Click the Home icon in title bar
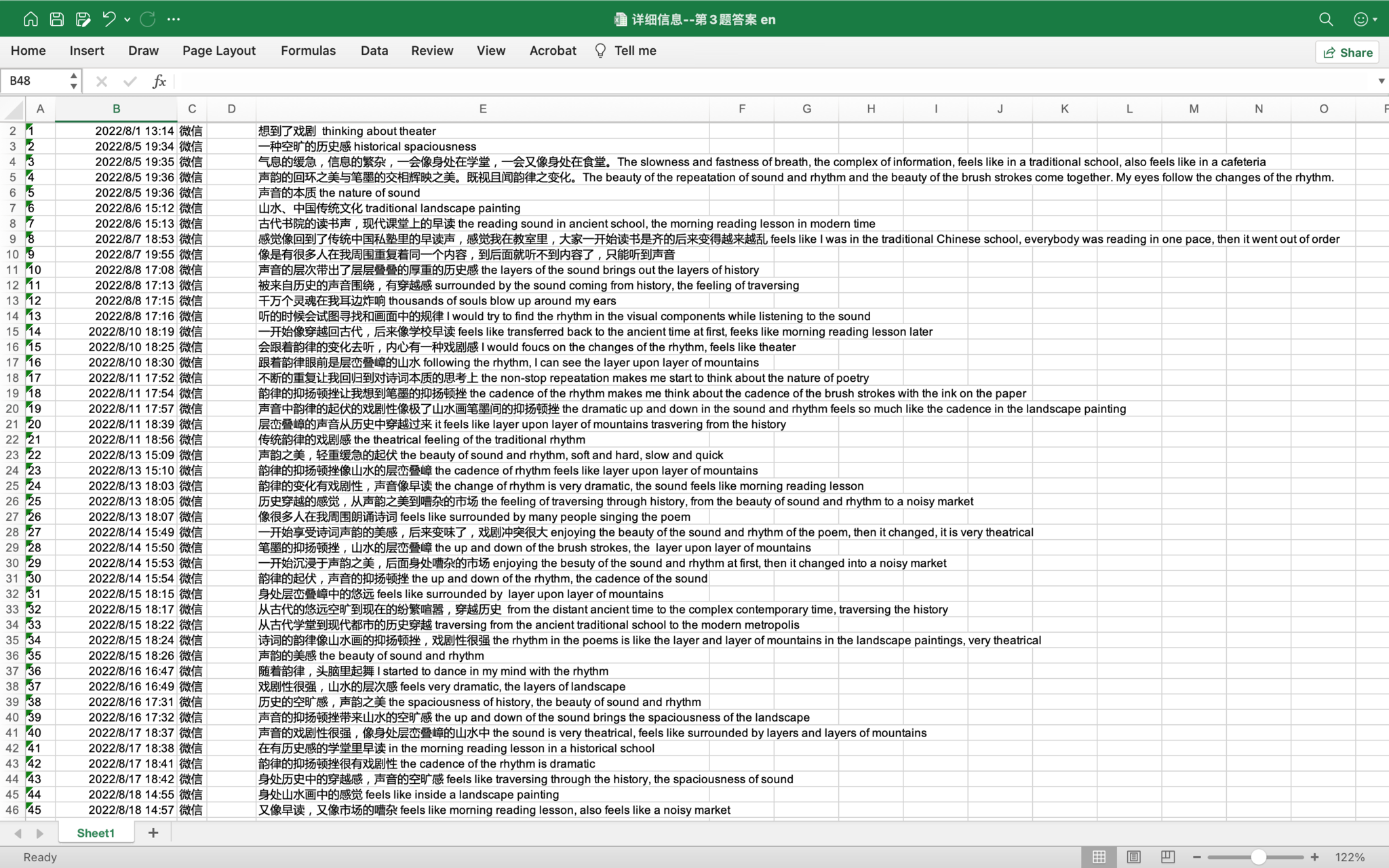Image resolution: width=1389 pixels, height=868 pixels. tap(31, 19)
